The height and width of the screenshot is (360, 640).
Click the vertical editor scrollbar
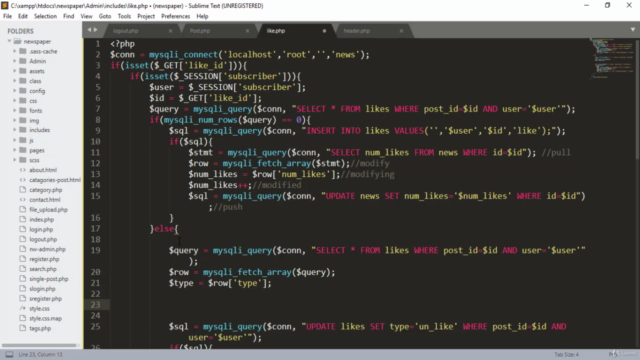pos(637,100)
